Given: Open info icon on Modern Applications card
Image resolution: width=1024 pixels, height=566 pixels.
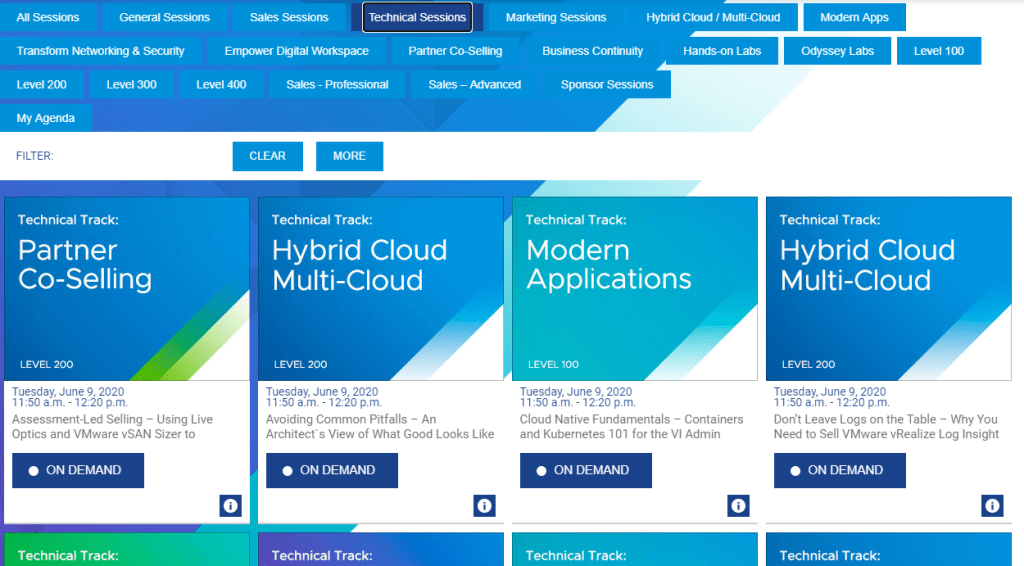Looking at the screenshot, I should [x=738, y=506].
